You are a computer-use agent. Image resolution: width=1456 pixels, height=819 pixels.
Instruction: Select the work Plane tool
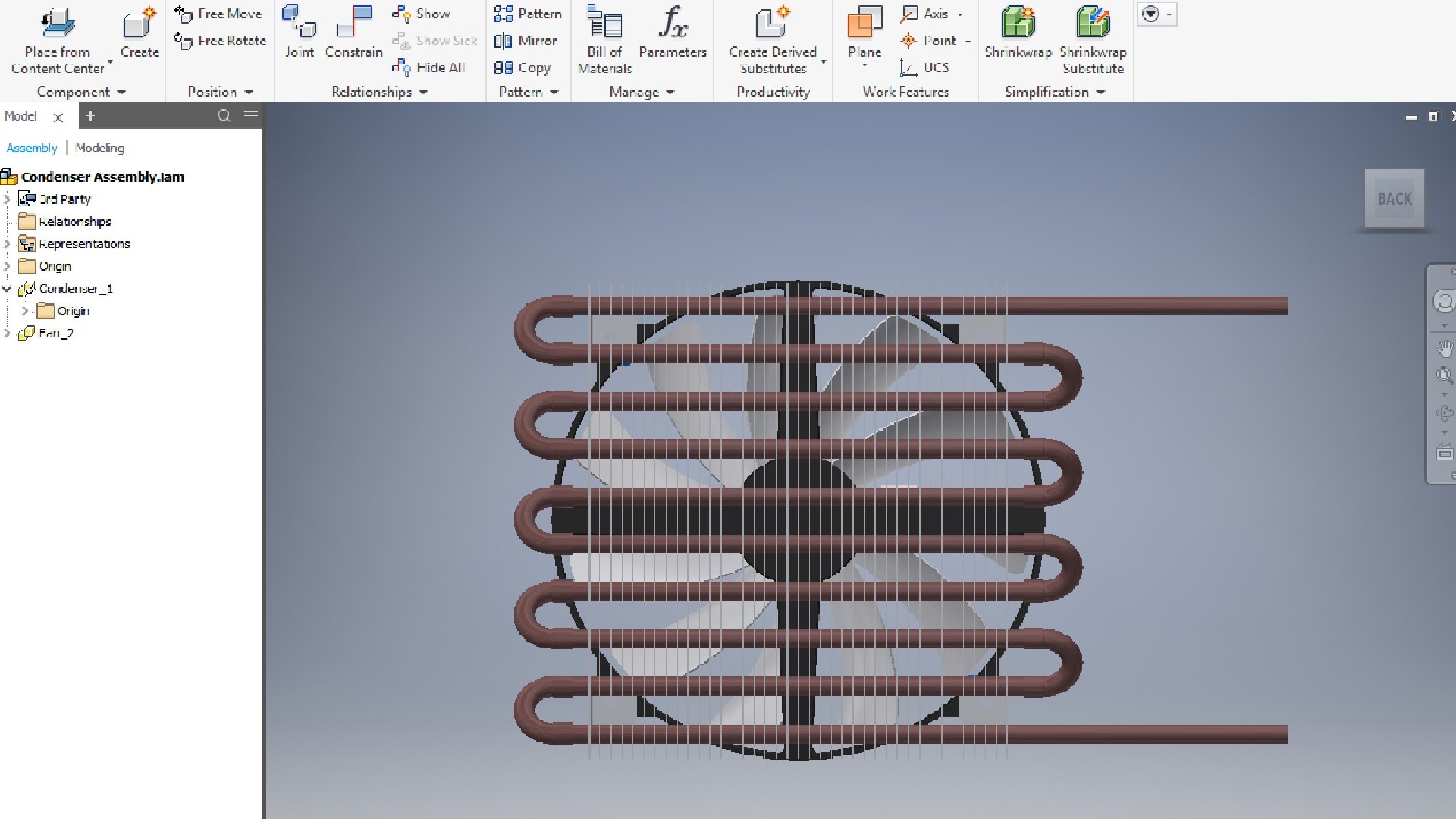pos(864,32)
